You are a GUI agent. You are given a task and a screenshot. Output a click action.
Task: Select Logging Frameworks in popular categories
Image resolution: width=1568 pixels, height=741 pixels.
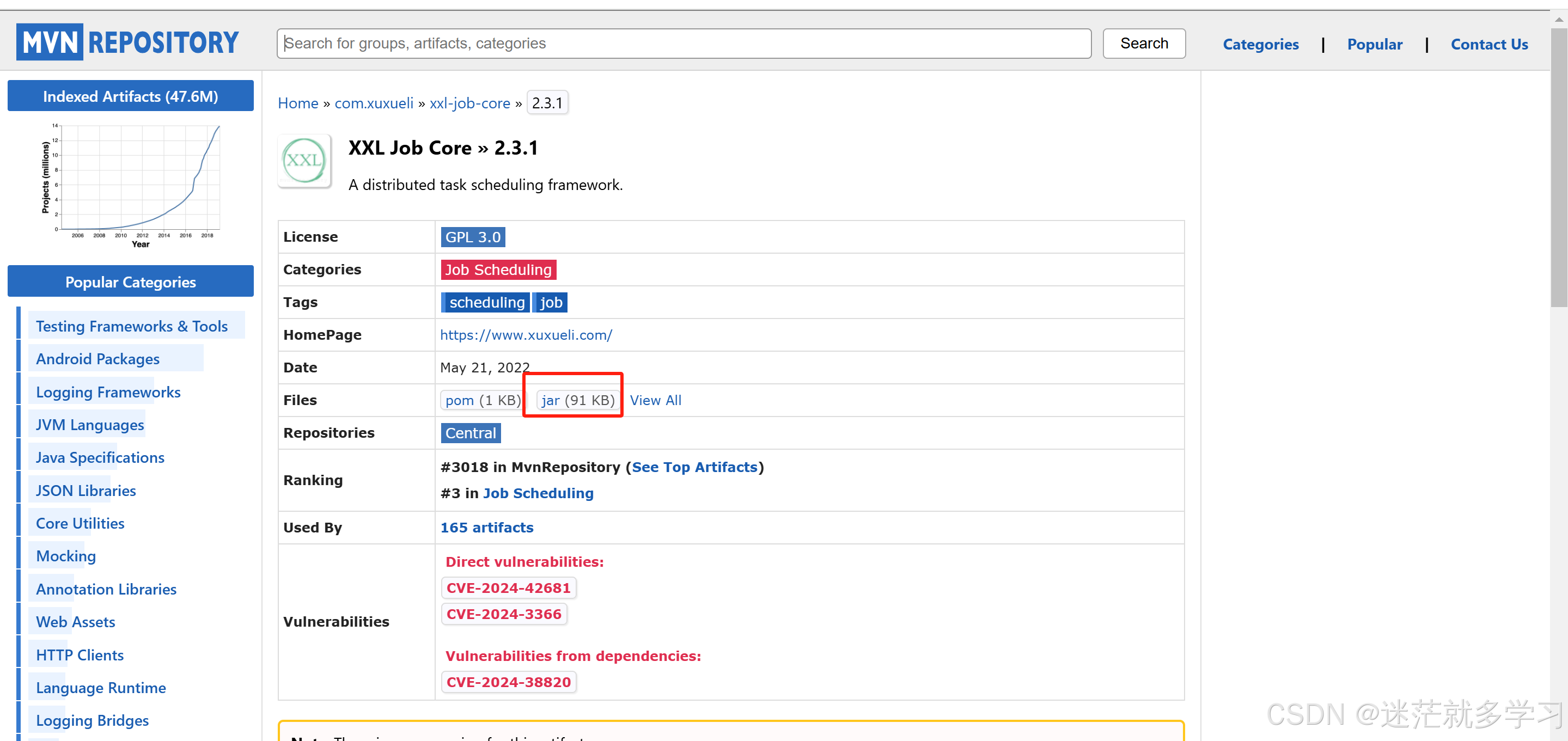[108, 393]
